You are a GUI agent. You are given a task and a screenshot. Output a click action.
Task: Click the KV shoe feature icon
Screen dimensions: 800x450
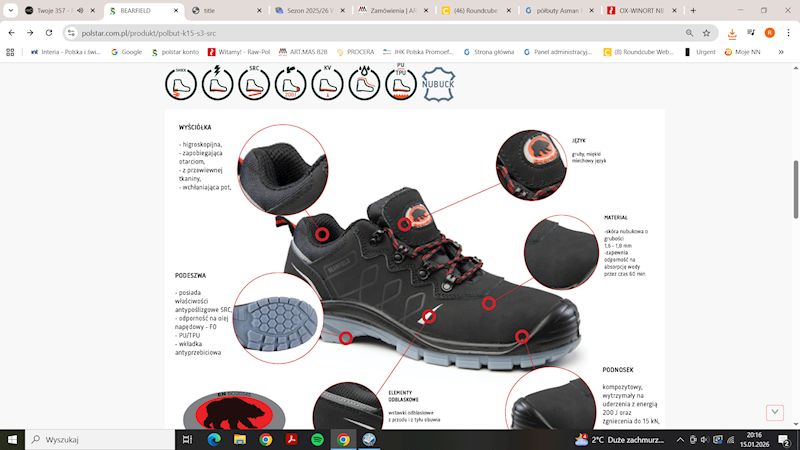327,84
